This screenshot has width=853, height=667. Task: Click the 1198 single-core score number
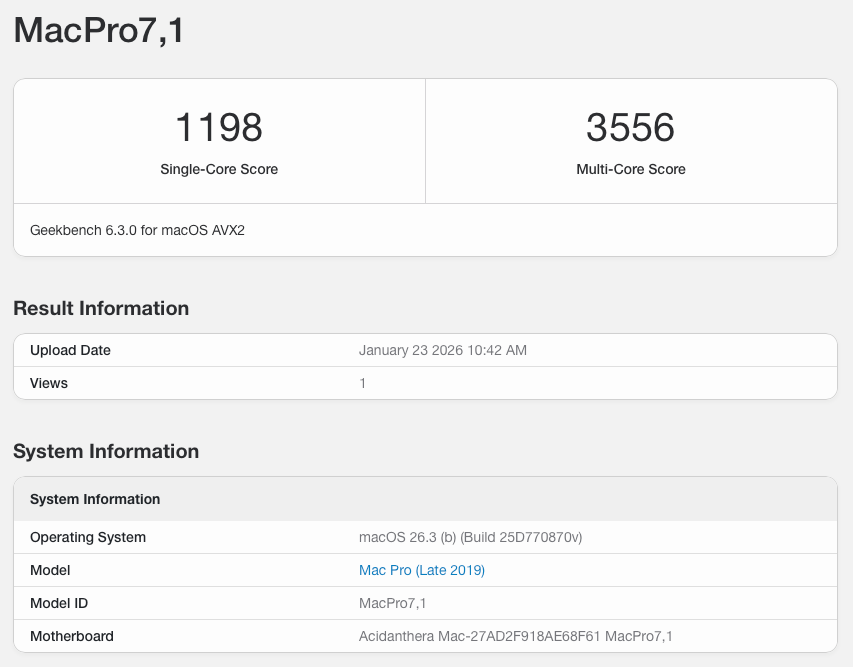coord(219,128)
